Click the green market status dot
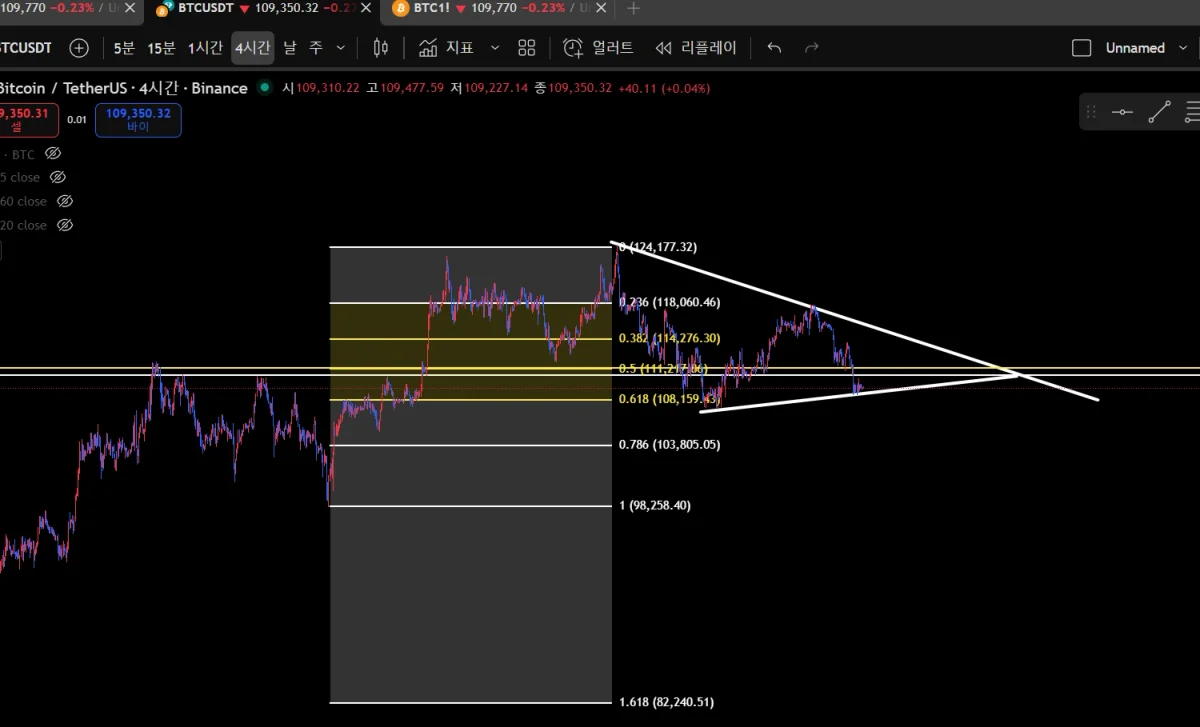The image size is (1200, 727). (265, 88)
